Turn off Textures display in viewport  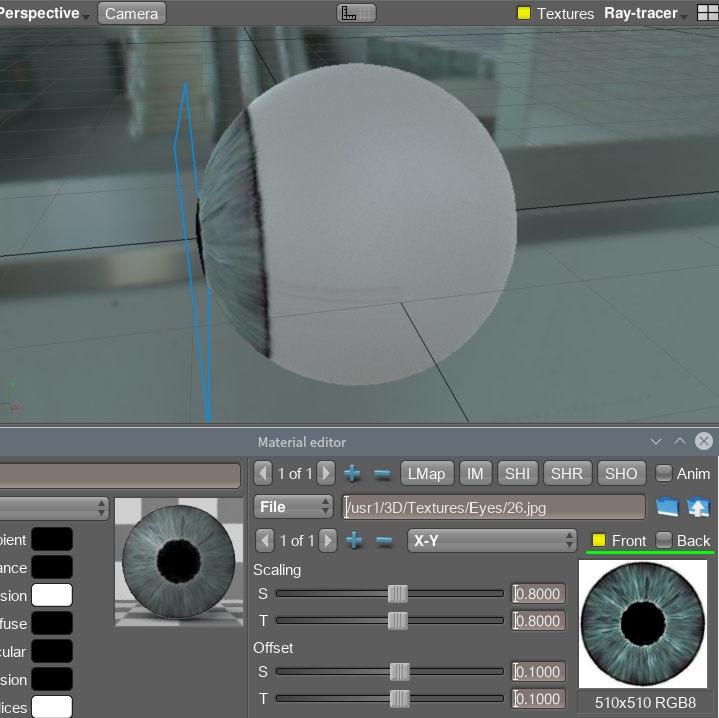(x=524, y=14)
